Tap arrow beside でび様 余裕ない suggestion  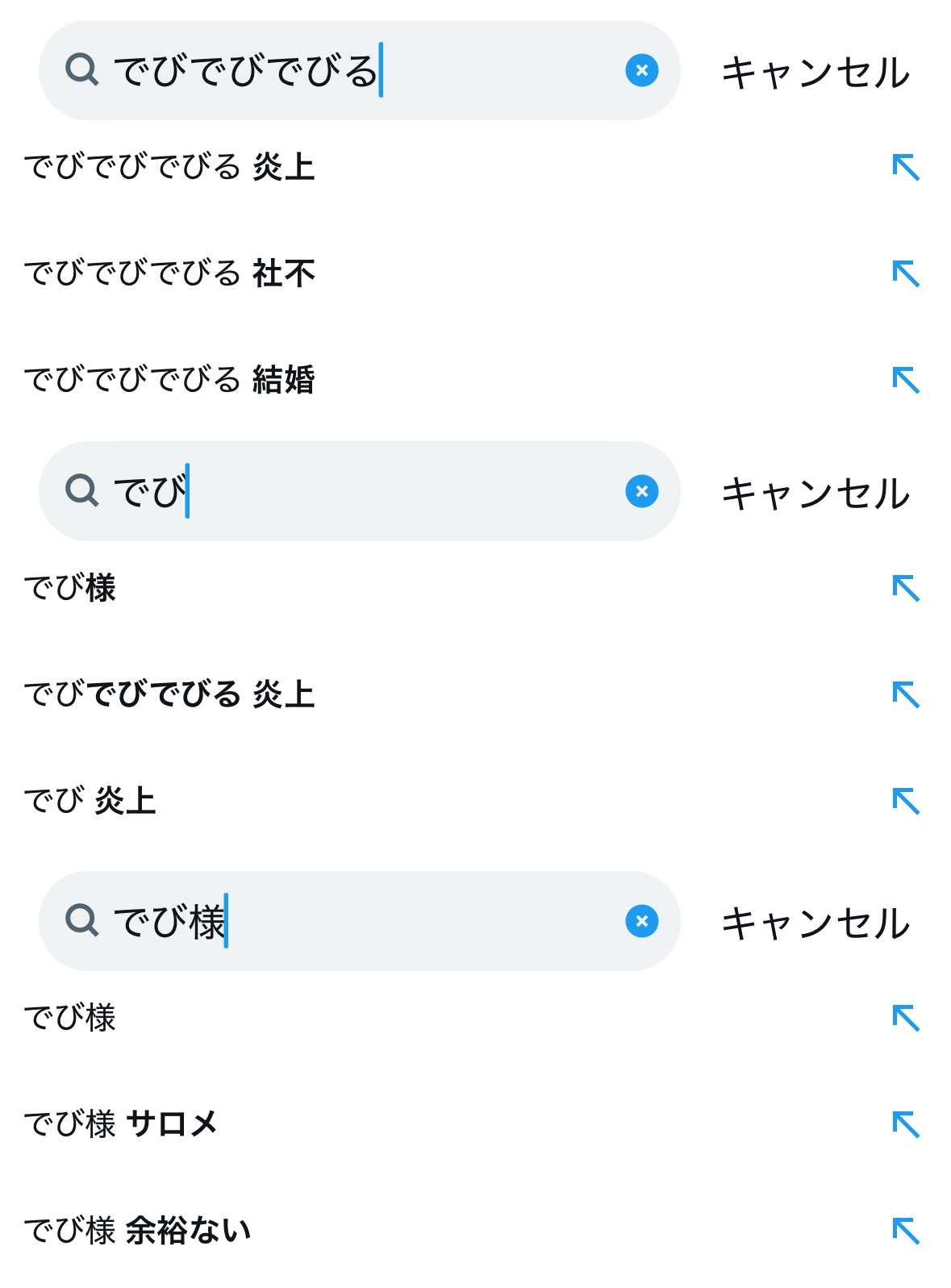tap(906, 1231)
